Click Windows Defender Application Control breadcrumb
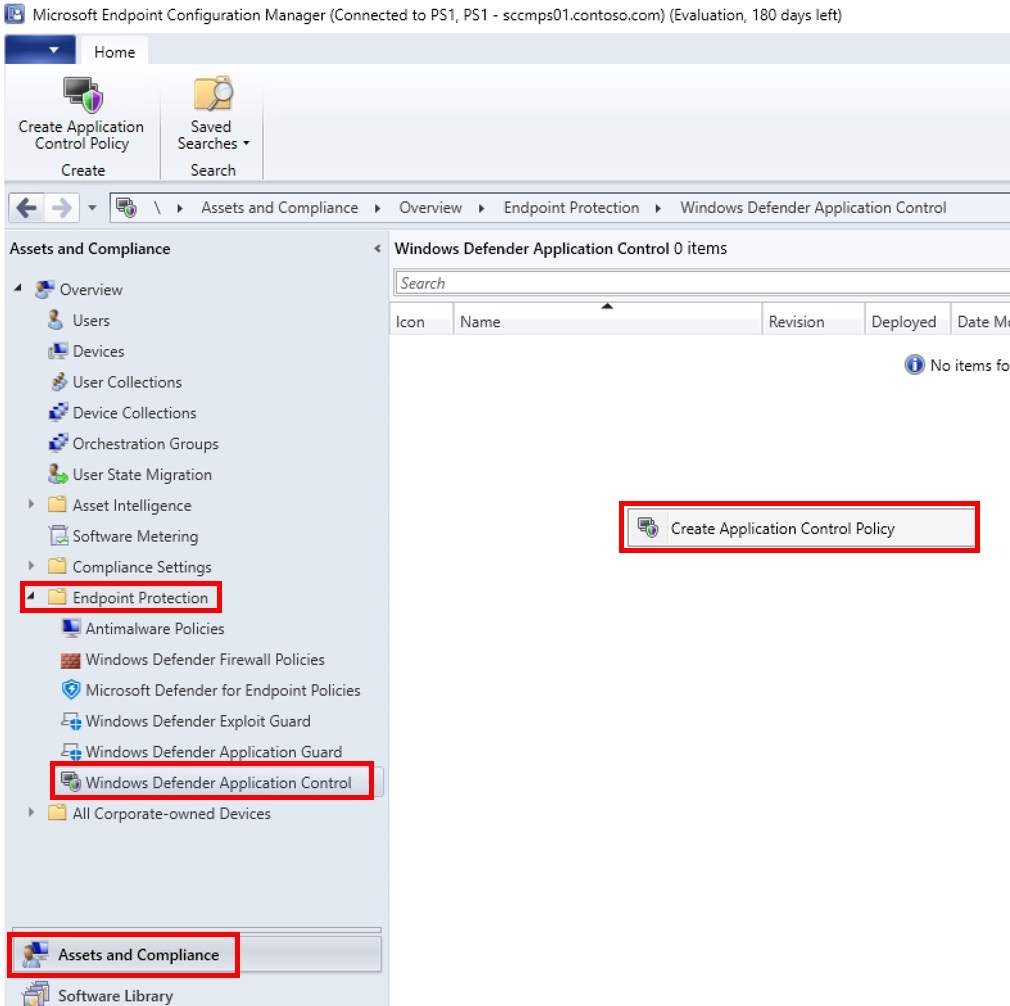This screenshot has width=1010, height=1006. pos(813,207)
